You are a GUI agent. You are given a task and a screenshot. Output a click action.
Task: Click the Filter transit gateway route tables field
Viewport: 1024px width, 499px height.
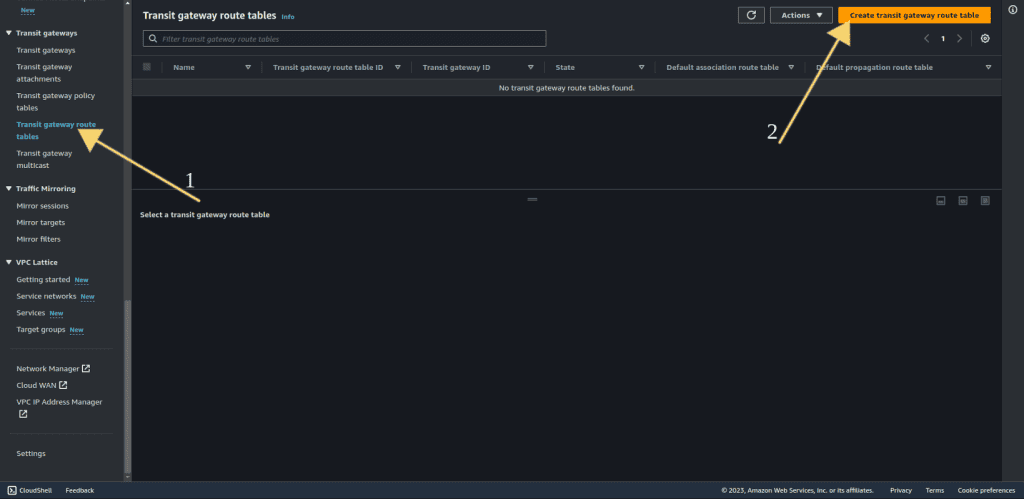344,39
